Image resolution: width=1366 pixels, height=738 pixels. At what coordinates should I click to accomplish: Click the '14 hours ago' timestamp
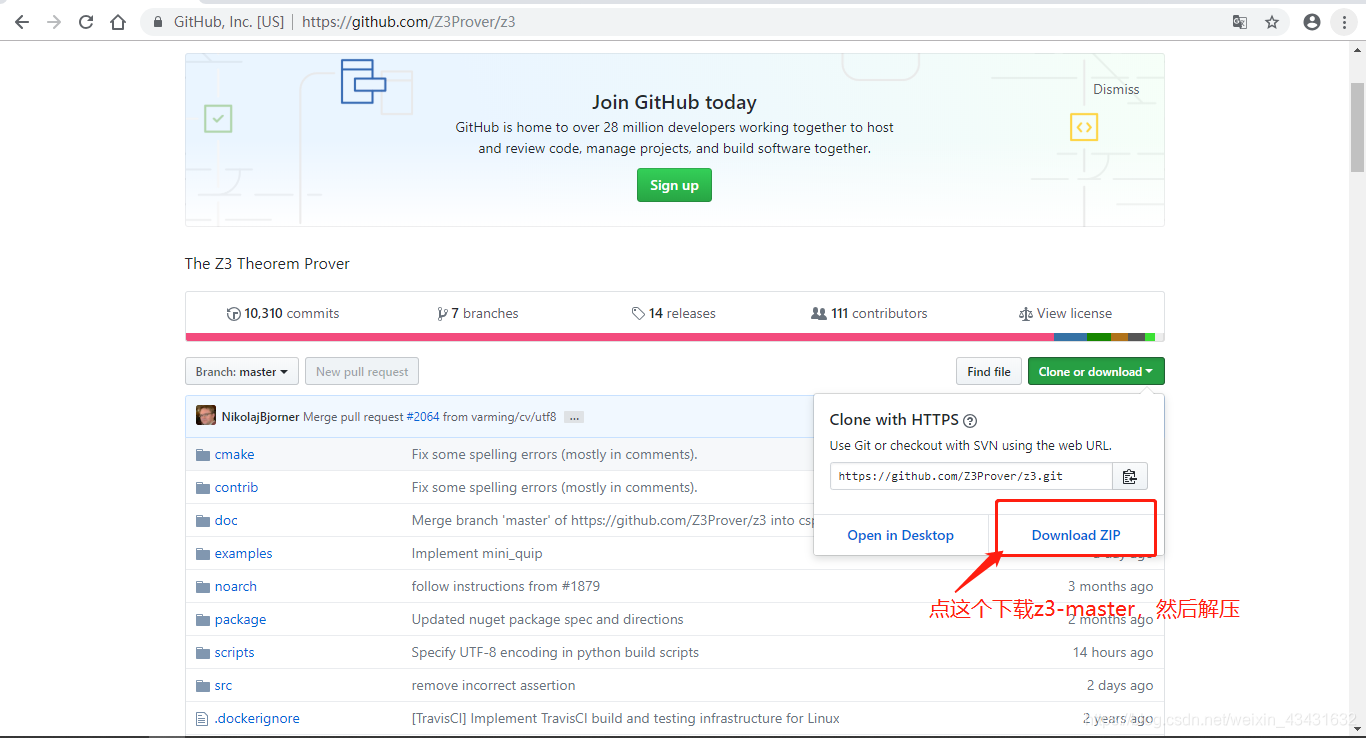[x=1113, y=652]
